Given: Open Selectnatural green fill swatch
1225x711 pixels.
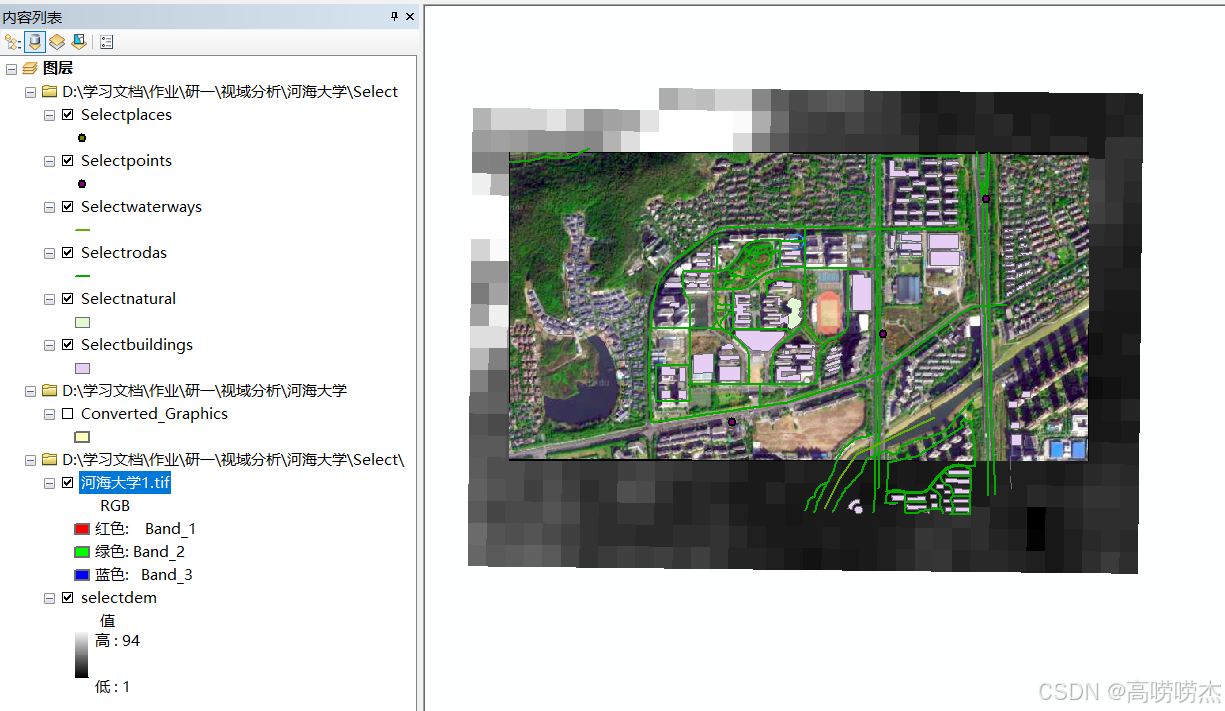Looking at the screenshot, I should pos(83,322).
